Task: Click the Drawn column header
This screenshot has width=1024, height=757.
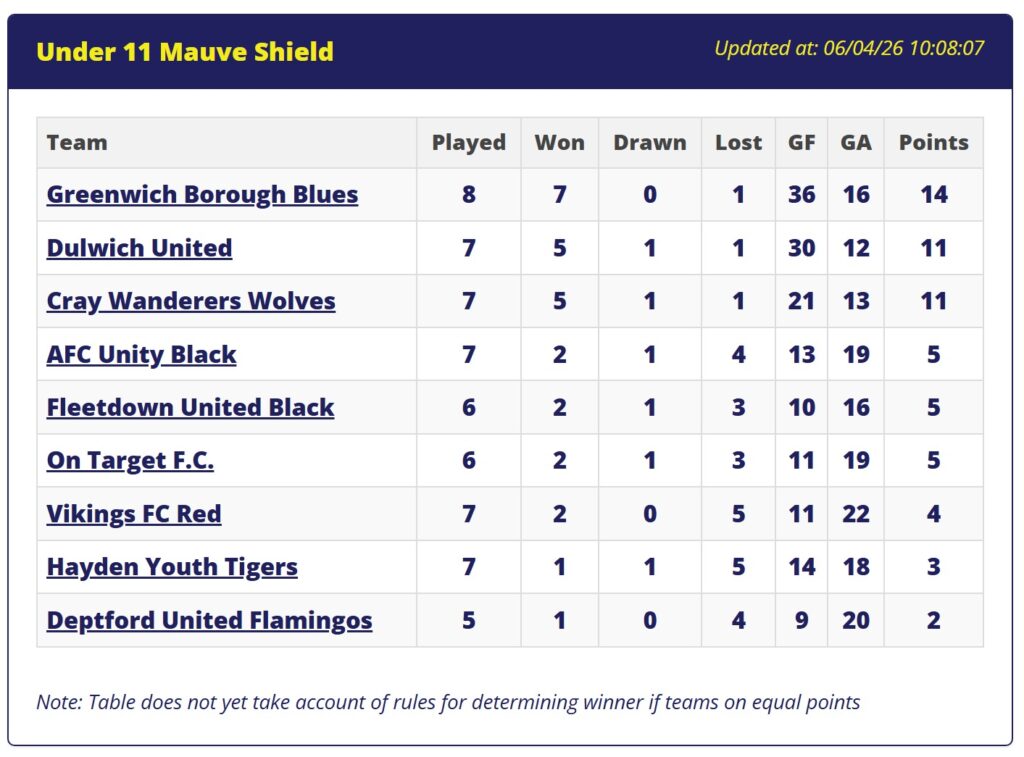Action: pyautogui.click(x=650, y=142)
